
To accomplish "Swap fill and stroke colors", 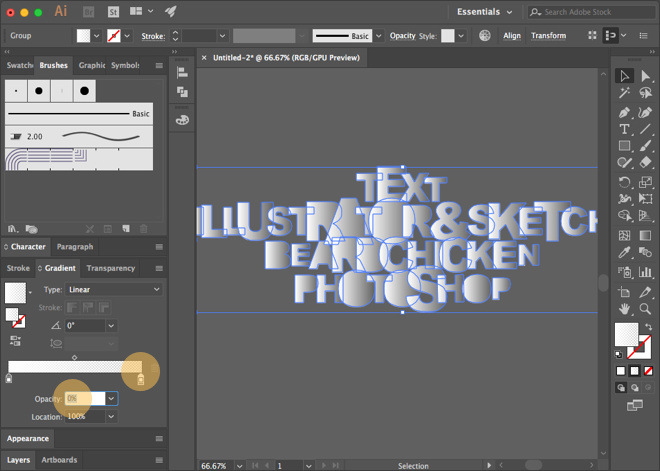I will click(x=648, y=327).
